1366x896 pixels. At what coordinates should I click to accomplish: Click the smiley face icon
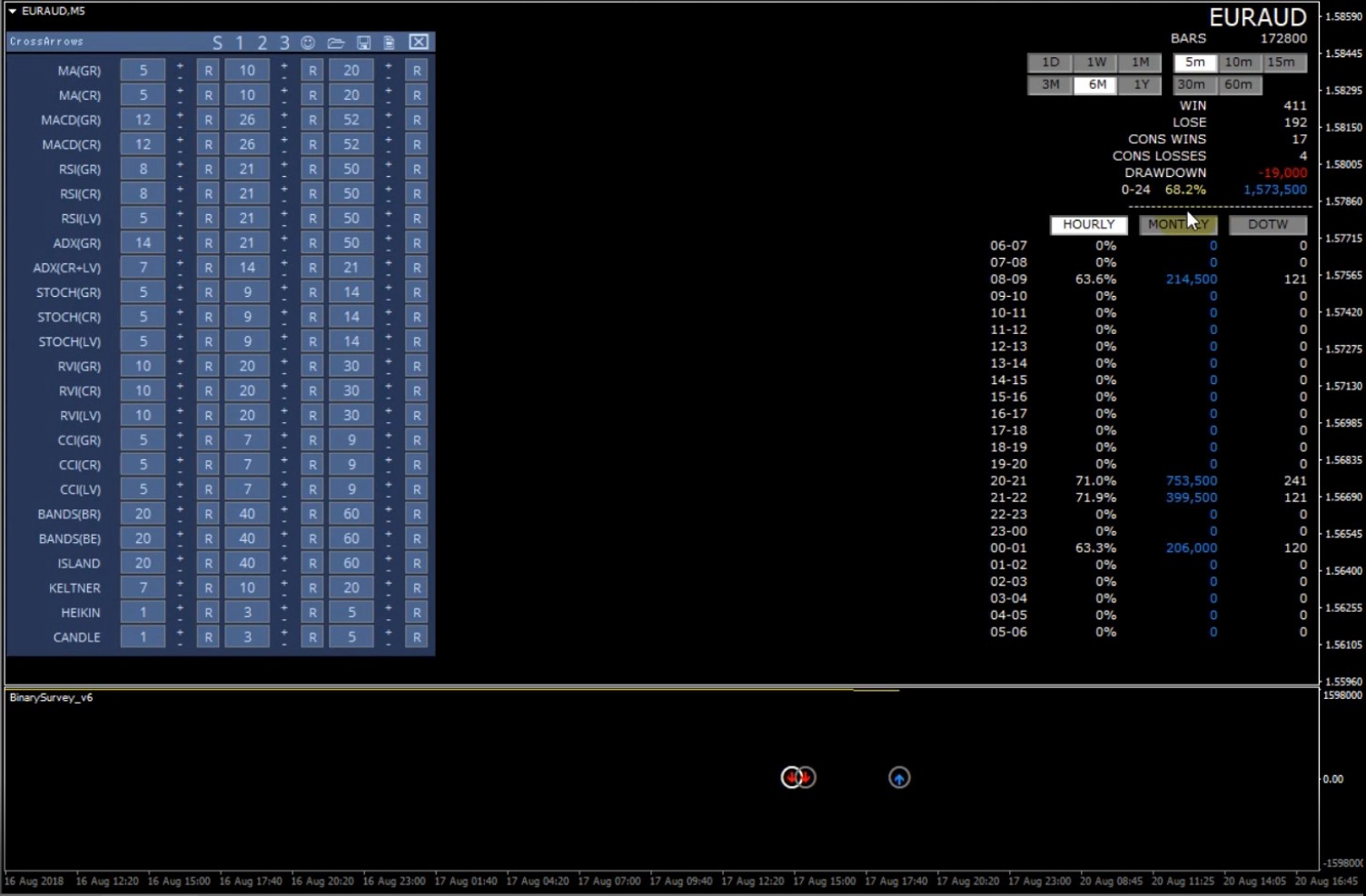point(308,43)
